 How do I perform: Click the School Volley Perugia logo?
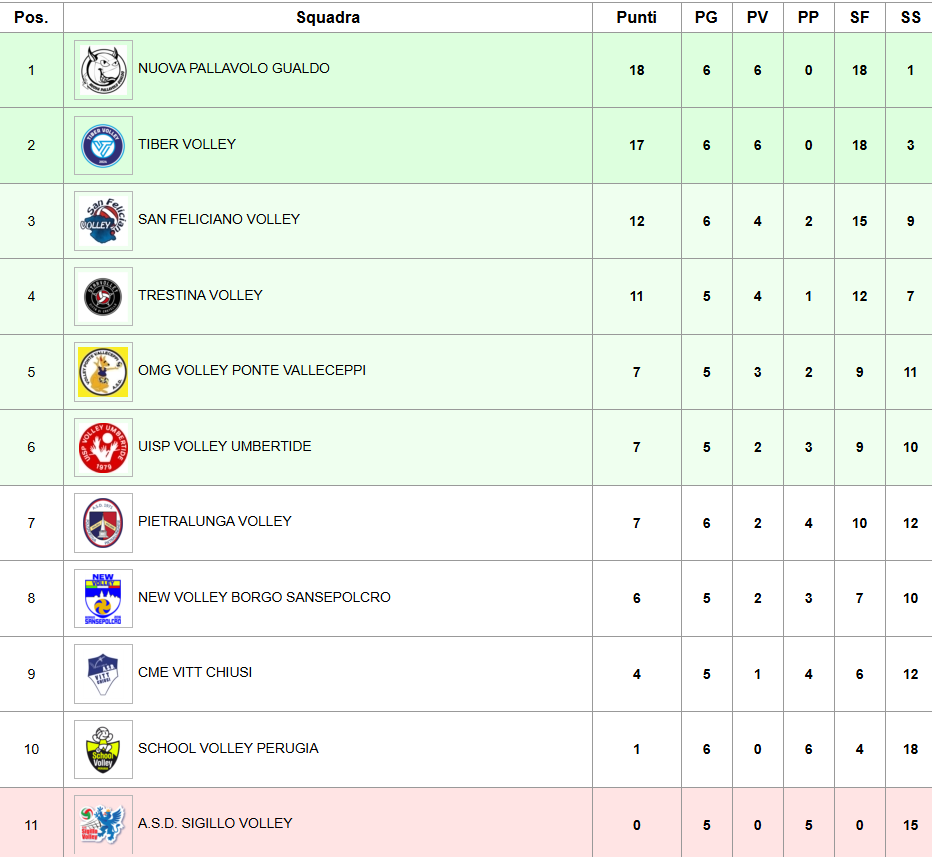[103, 750]
